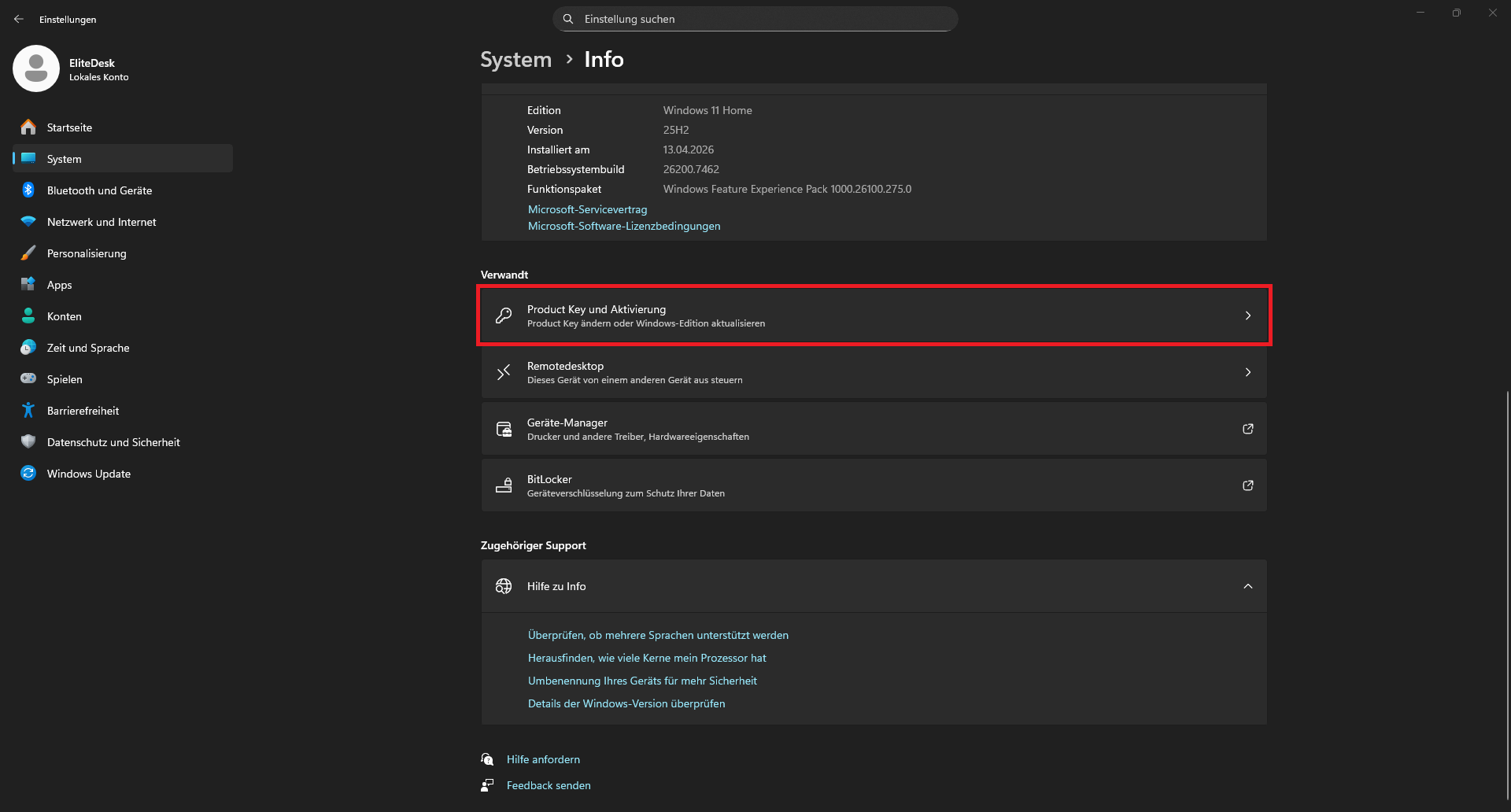Click the Apps icon in sidebar
The image size is (1511, 812).
click(x=28, y=284)
